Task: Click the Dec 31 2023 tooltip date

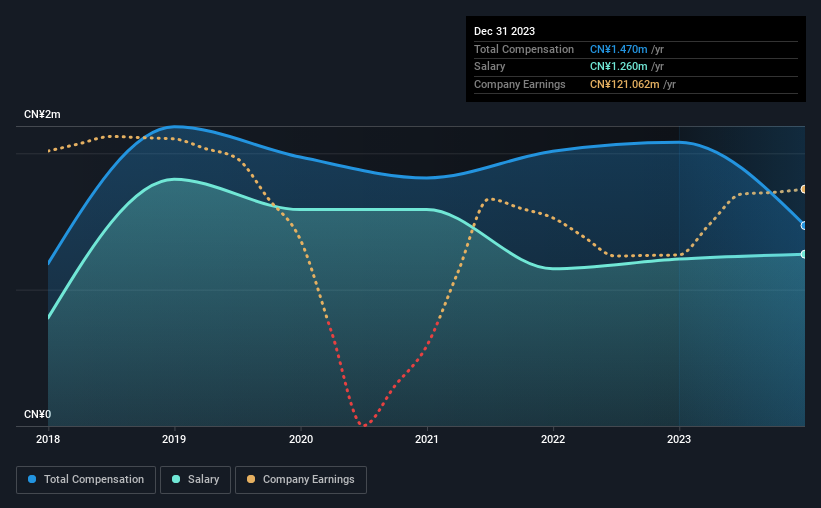Action: (x=504, y=31)
